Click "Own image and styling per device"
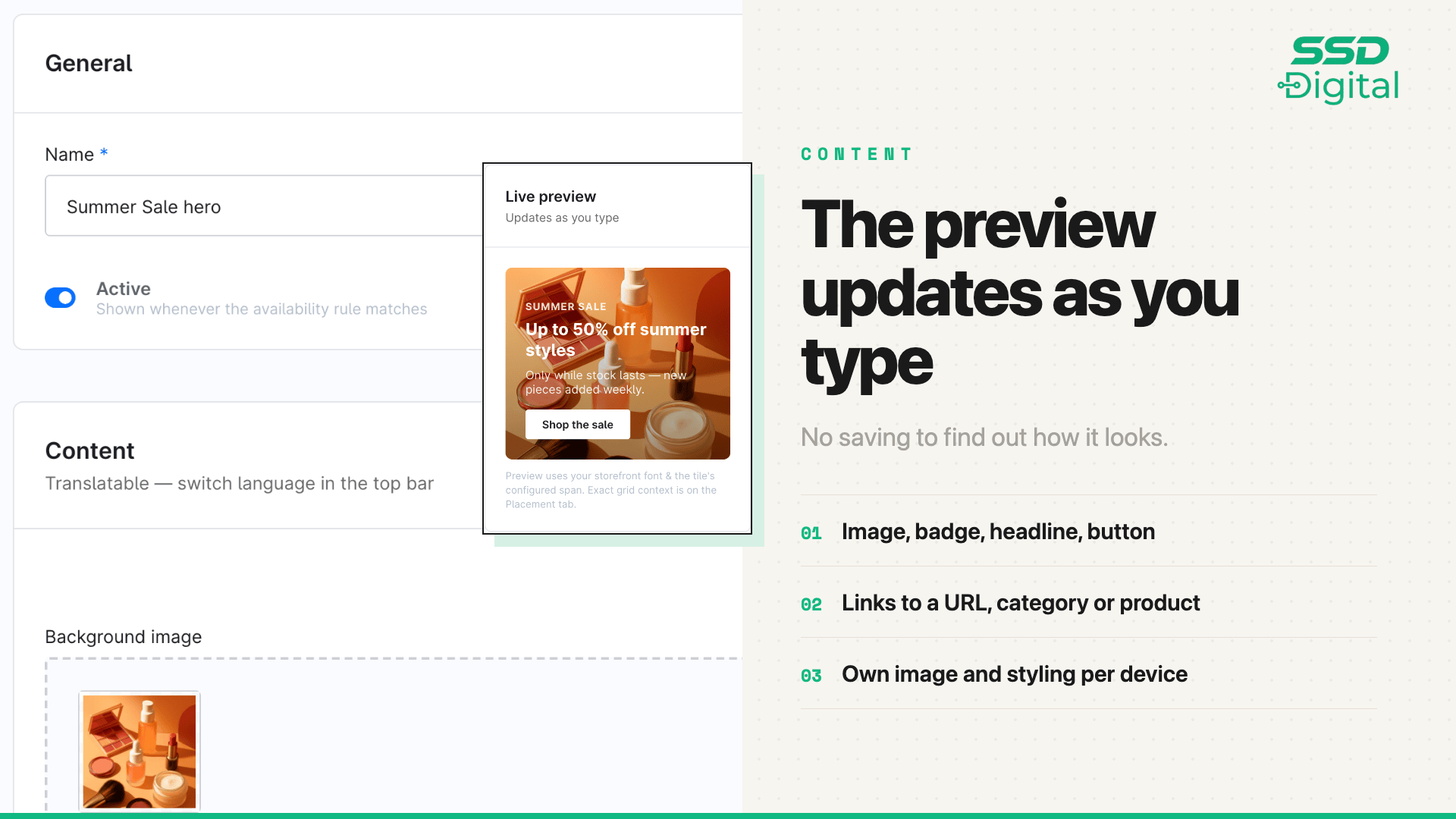The height and width of the screenshot is (819, 1456). (1015, 674)
